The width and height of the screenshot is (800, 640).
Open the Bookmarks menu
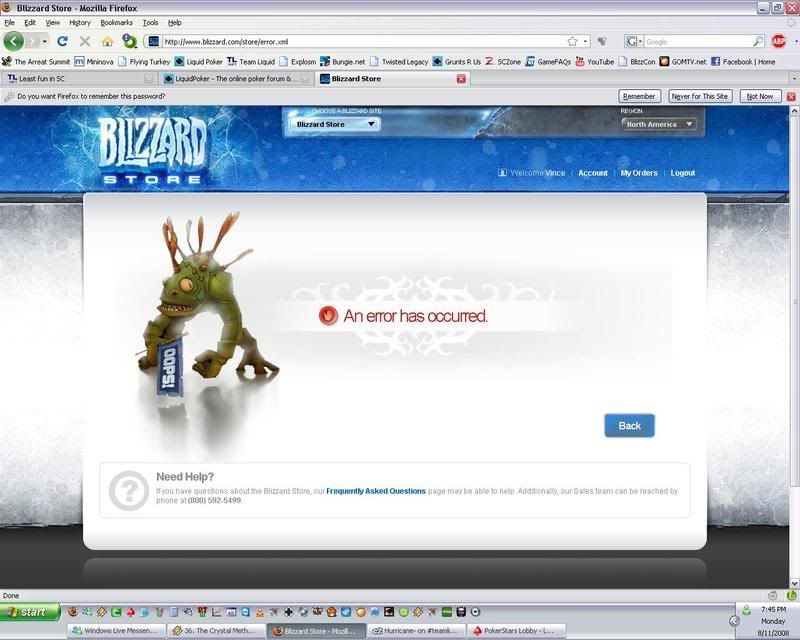coord(116,22)
